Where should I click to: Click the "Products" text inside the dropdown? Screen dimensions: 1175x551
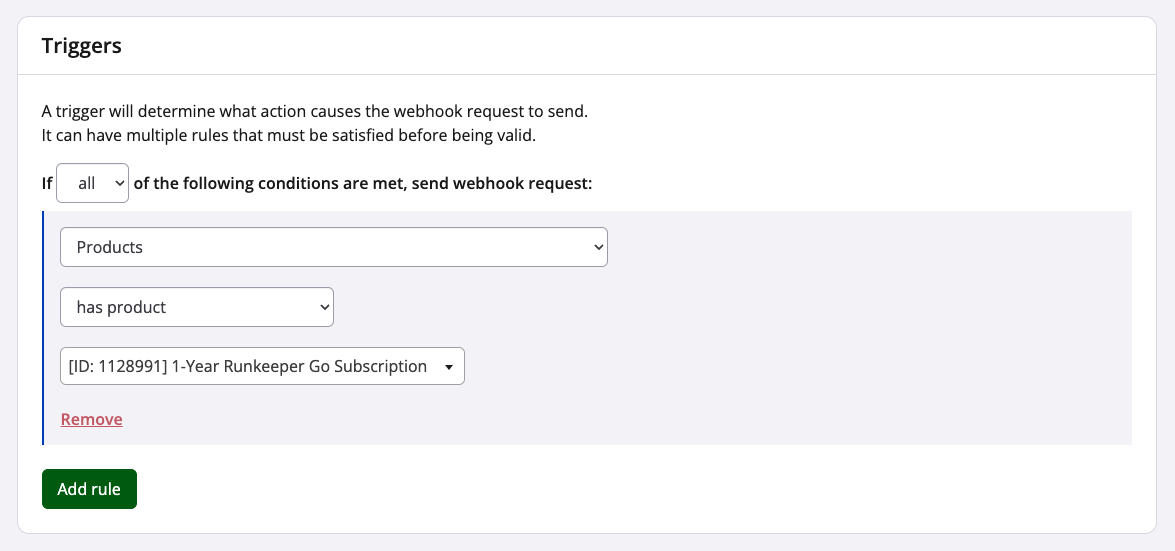point(110,247)
